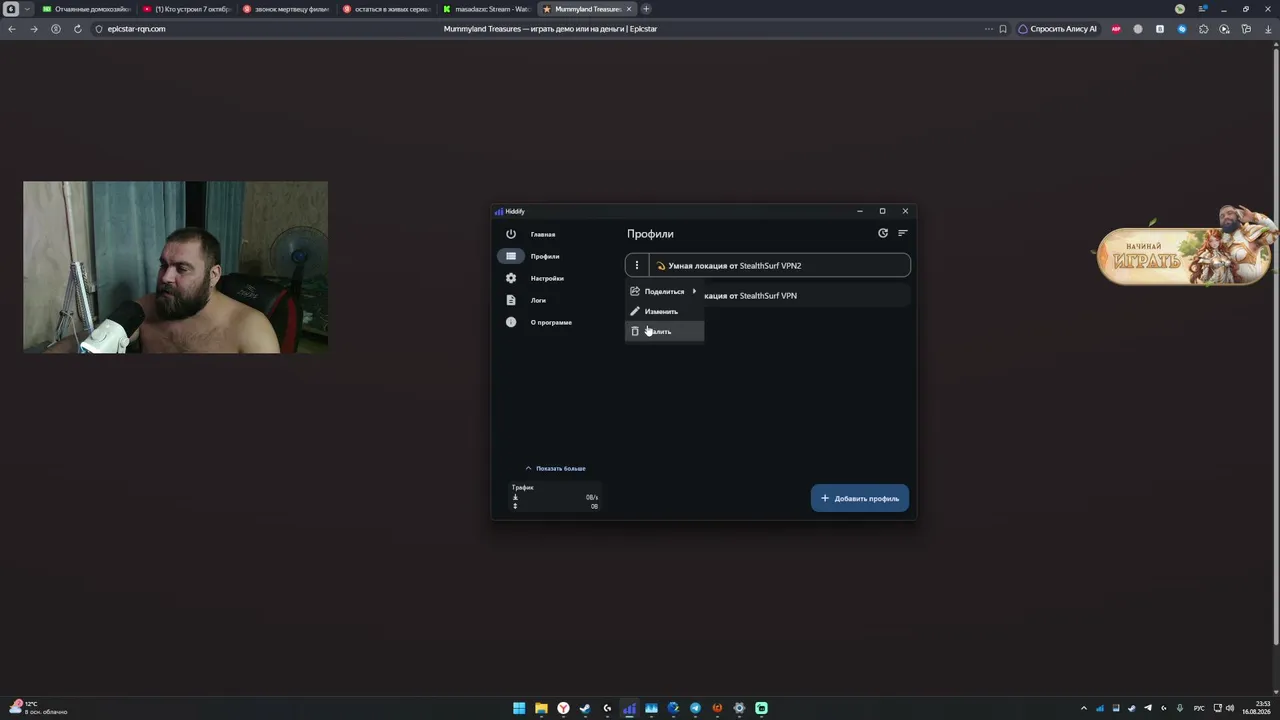Click the Добавить профиль button

point(860,498)
